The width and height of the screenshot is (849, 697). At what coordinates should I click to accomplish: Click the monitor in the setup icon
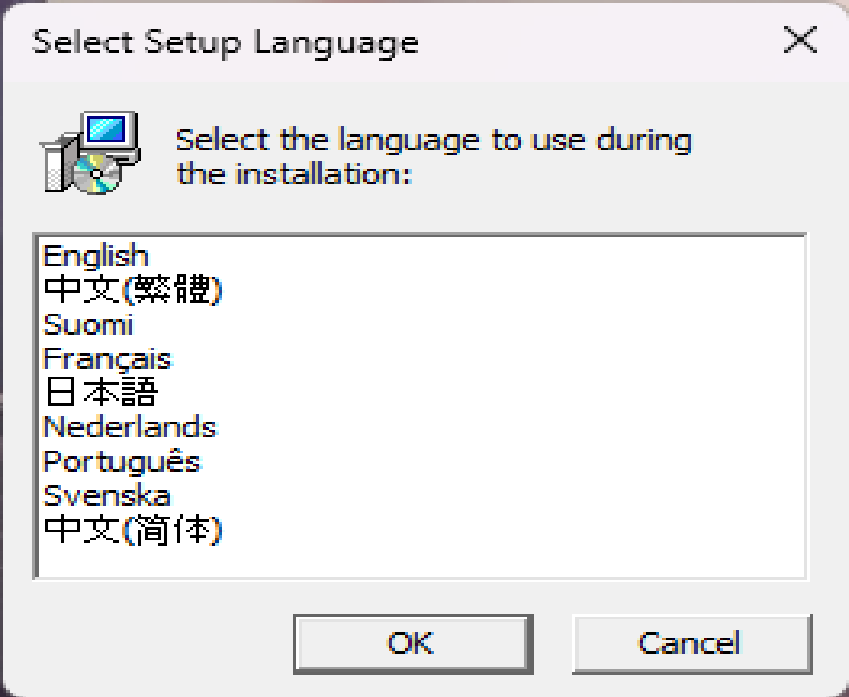coord(108,131)
